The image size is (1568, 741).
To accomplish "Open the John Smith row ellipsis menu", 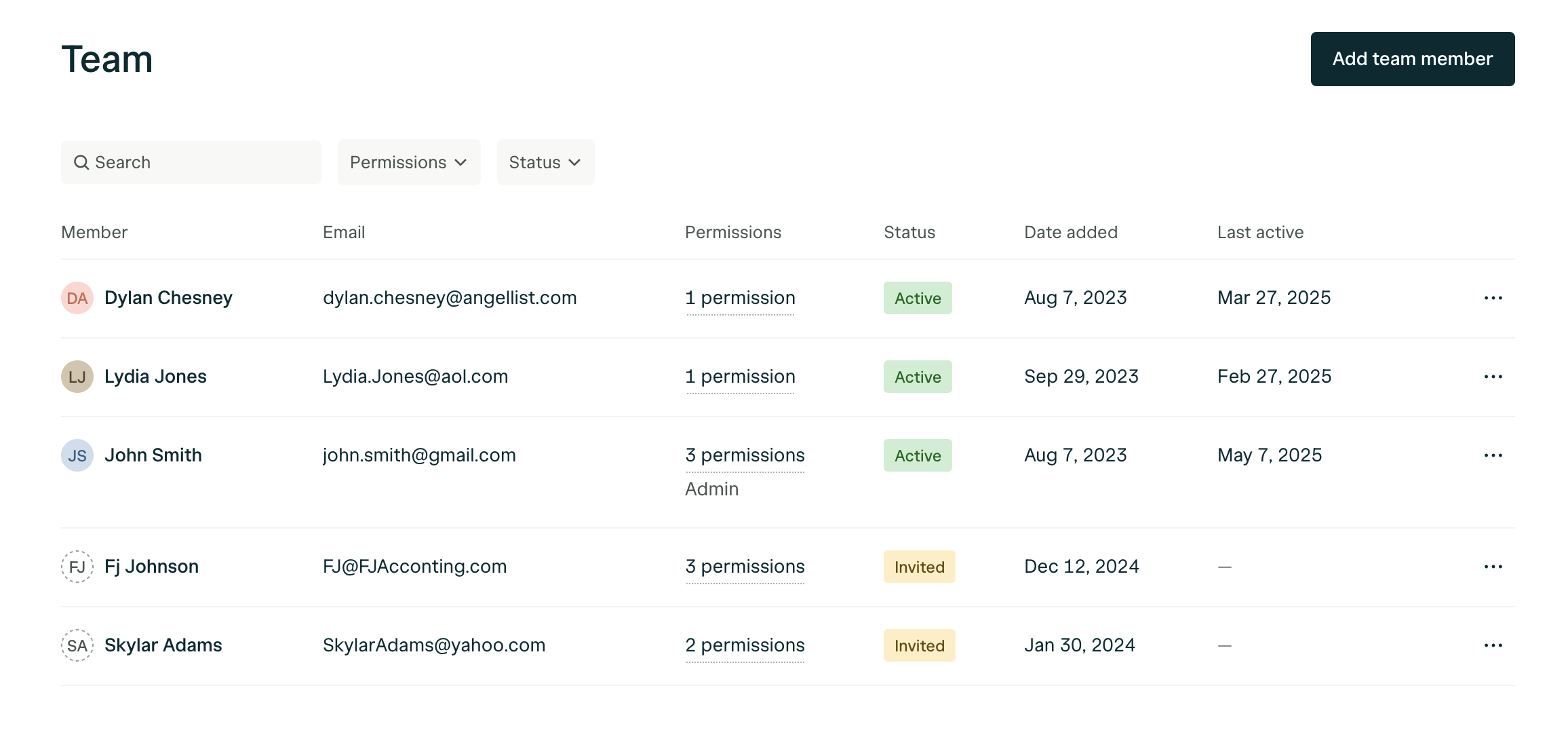I will coord(1493,455).
